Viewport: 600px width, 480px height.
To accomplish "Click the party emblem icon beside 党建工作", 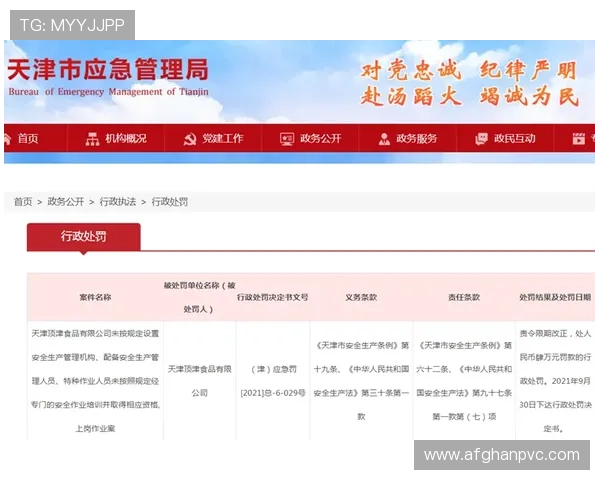I will 190,139.
